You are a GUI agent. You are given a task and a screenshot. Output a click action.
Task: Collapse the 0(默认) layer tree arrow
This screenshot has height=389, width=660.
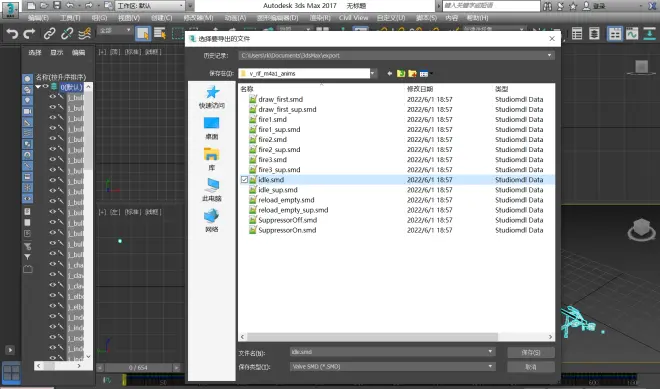click(38, 87)
